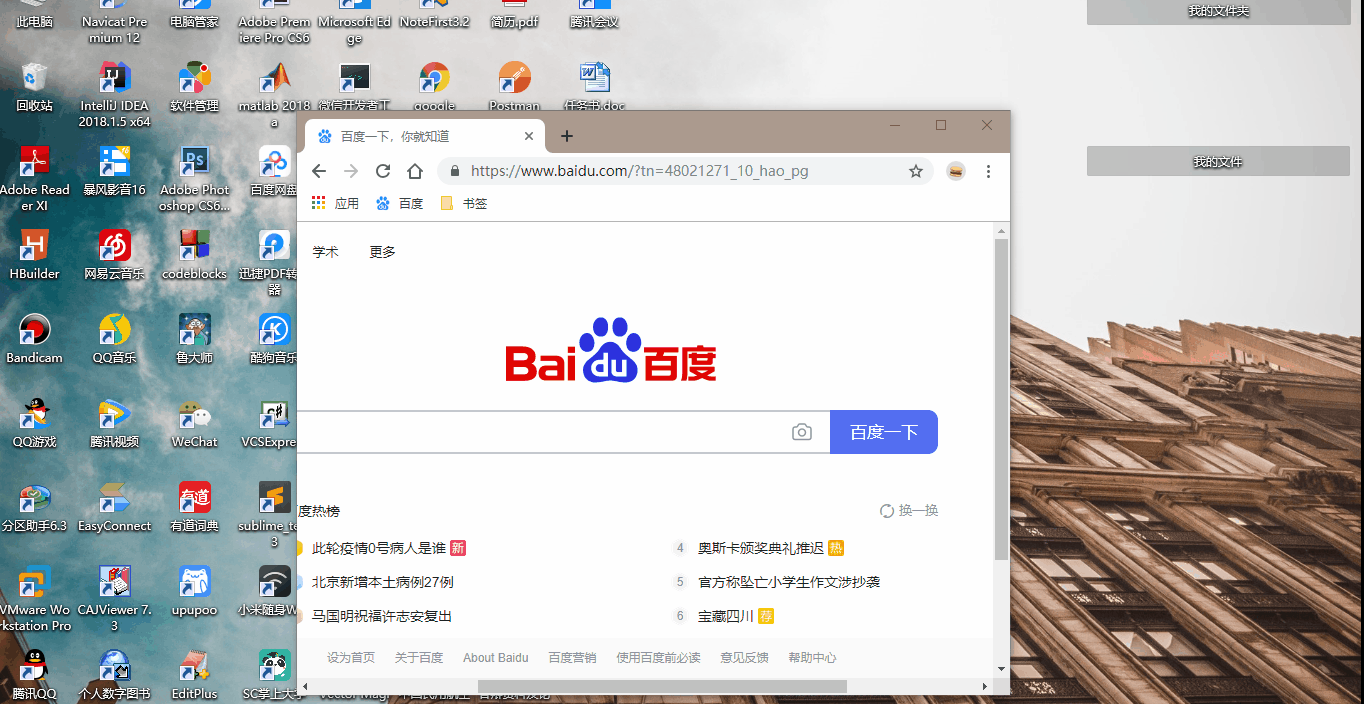
Task: Open 腾讯视频 desktop shortcut
Action: [x=115, y=422]
